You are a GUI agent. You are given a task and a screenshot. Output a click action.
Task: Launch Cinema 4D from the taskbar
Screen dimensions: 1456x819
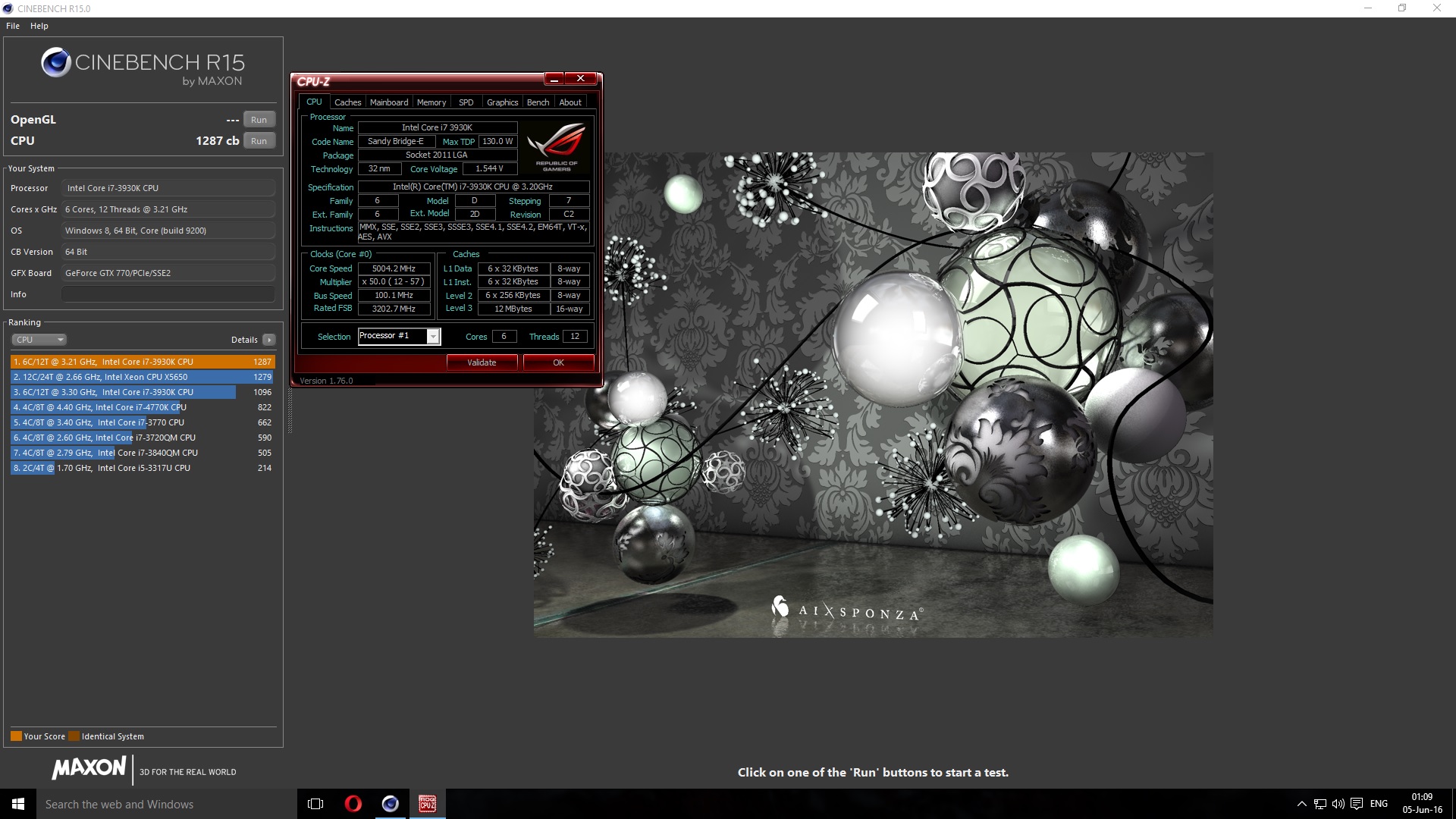(391, 803)
